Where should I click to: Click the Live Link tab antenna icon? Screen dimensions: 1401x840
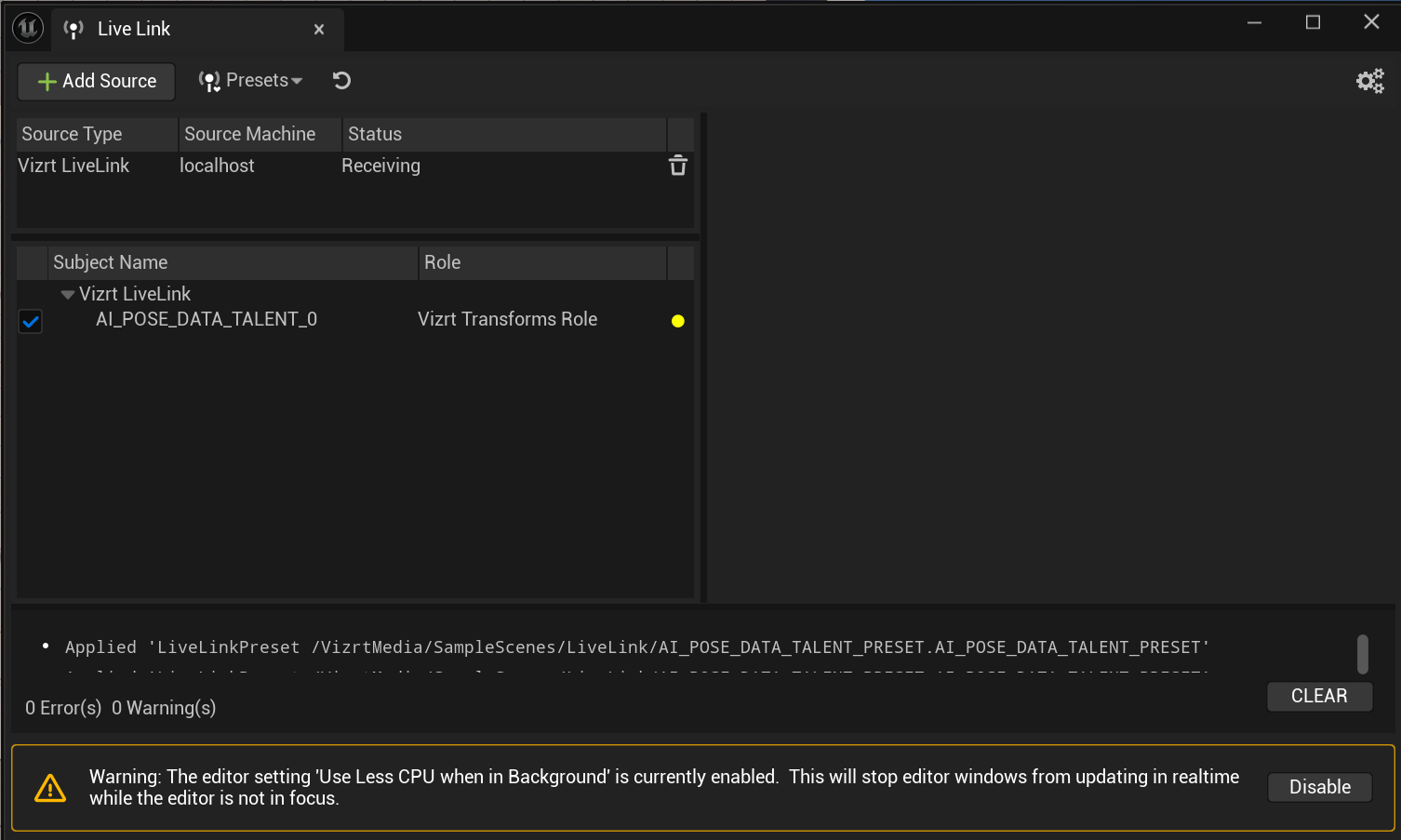tap(73, 30)
